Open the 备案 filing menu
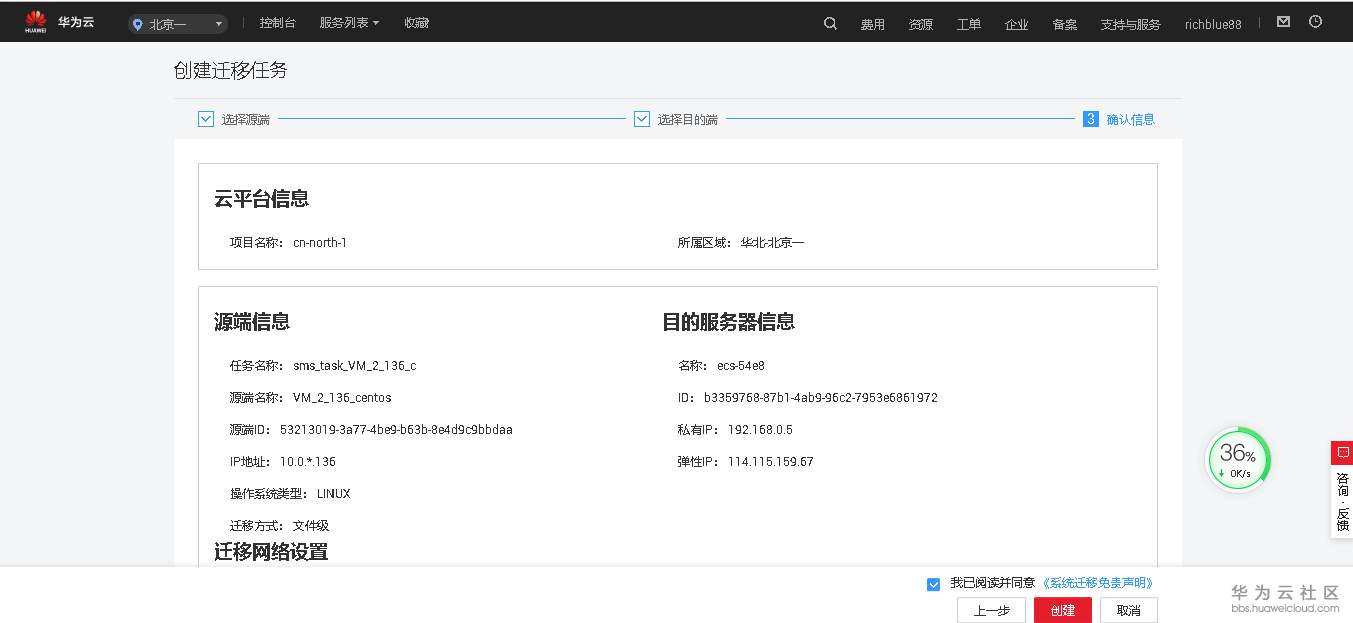Viewport: 1353px width, 623px height. point(1065,24)
